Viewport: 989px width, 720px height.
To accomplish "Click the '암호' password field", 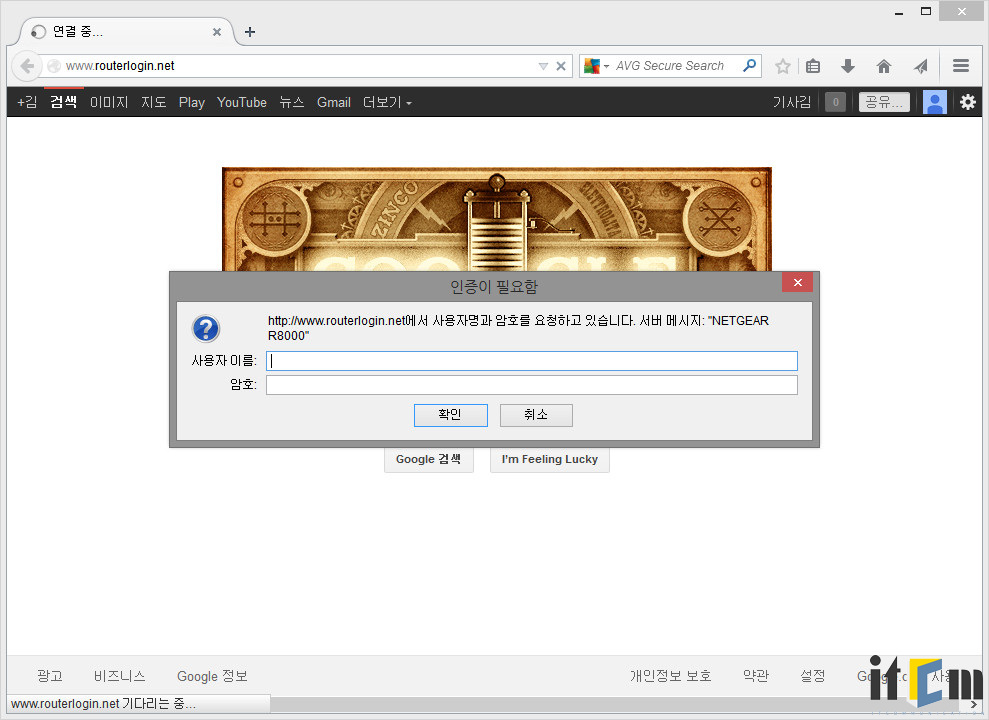I will (x=532, y=385).
